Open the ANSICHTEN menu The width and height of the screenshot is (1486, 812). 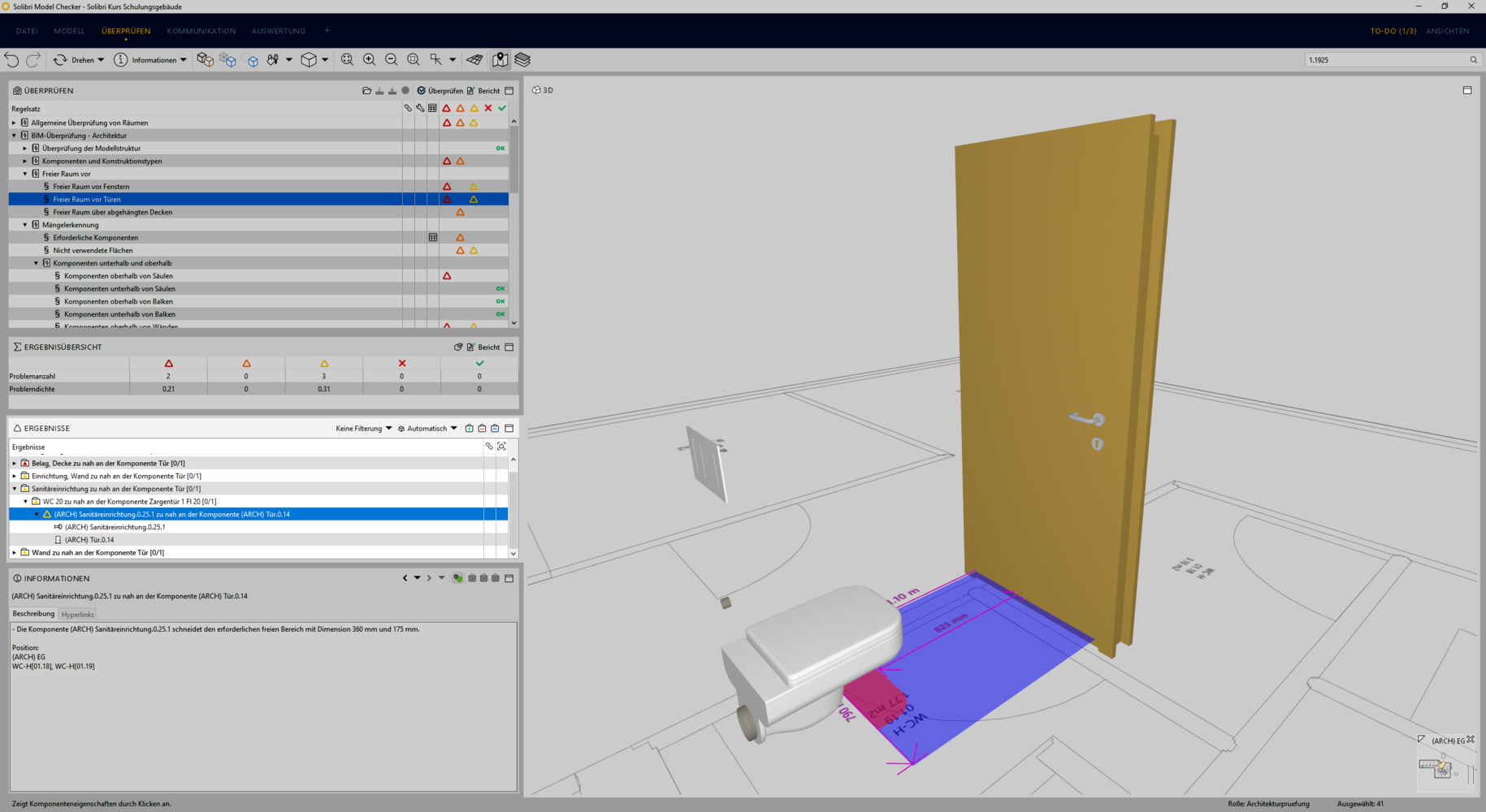[x=1447, y=31]
